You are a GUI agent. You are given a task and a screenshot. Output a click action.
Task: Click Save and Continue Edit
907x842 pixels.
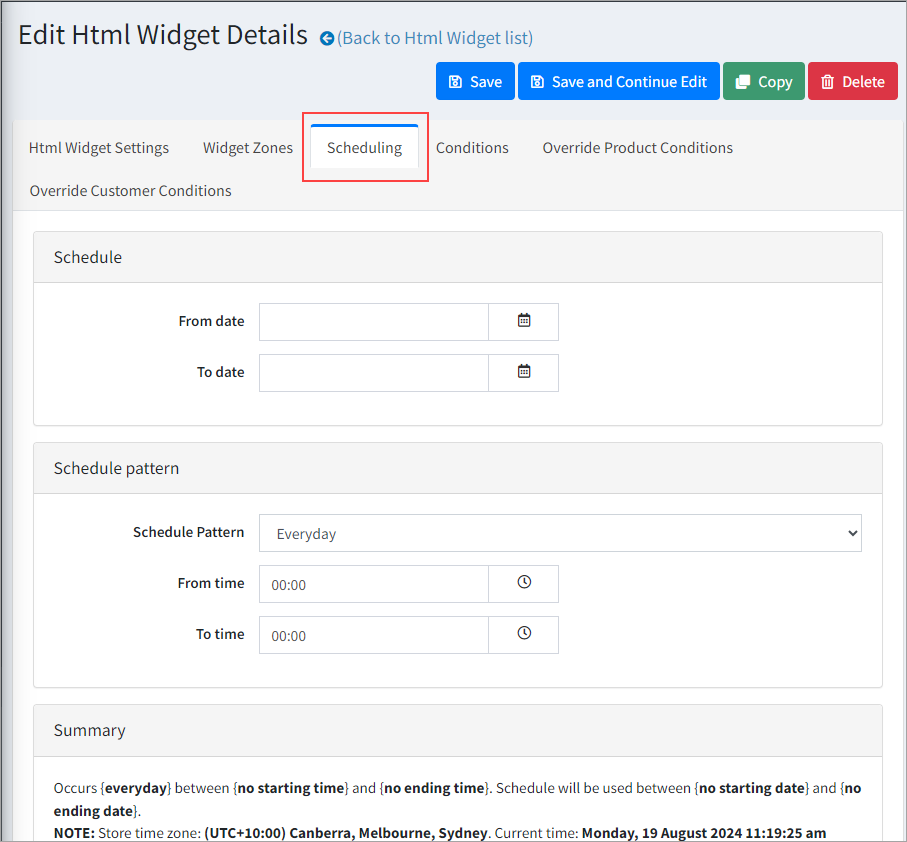coord(618,82)
